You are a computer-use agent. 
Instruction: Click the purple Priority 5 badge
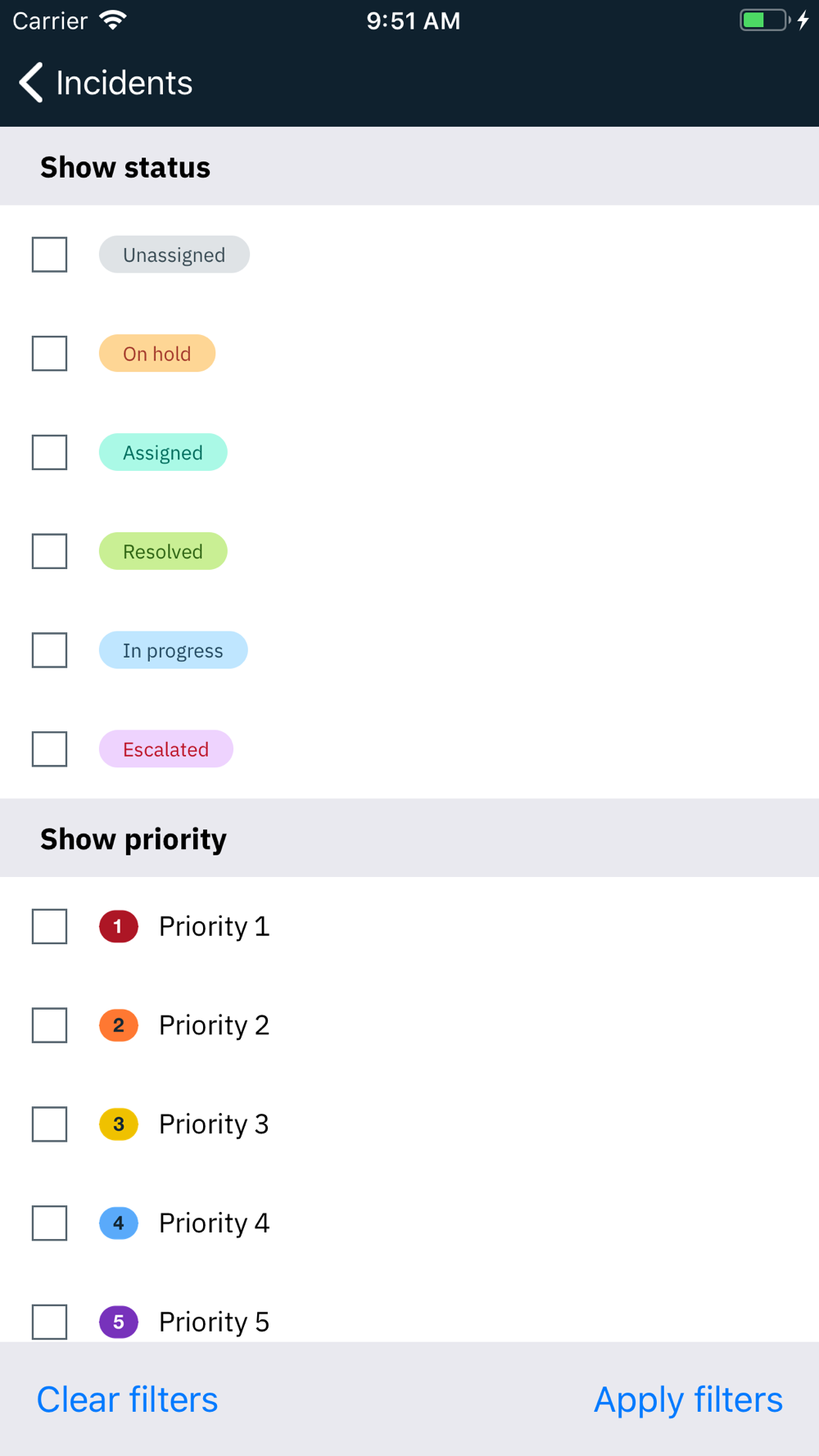(119, 1322)
